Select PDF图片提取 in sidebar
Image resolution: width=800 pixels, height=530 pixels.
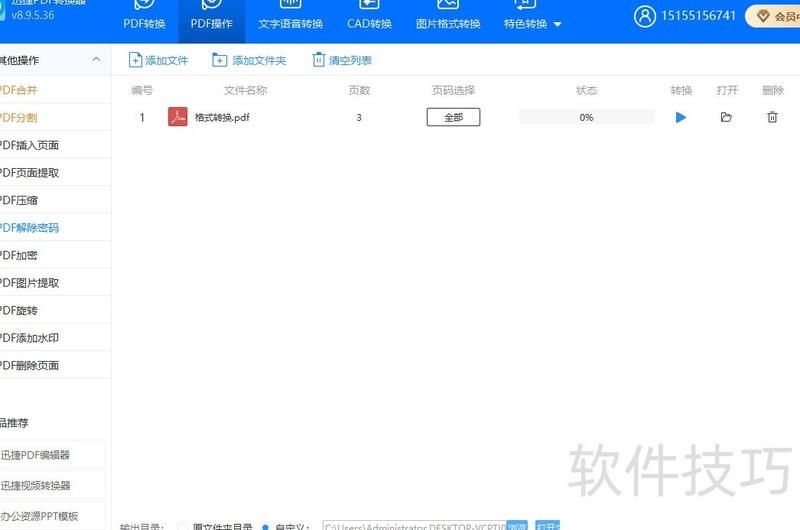coord(54,283)
